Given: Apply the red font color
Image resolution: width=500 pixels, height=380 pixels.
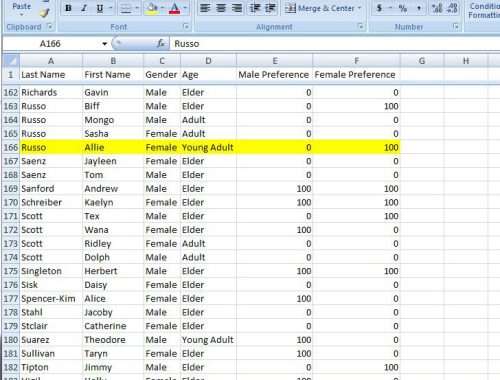Looking at the screenshot, I should (x=174, y=8).
